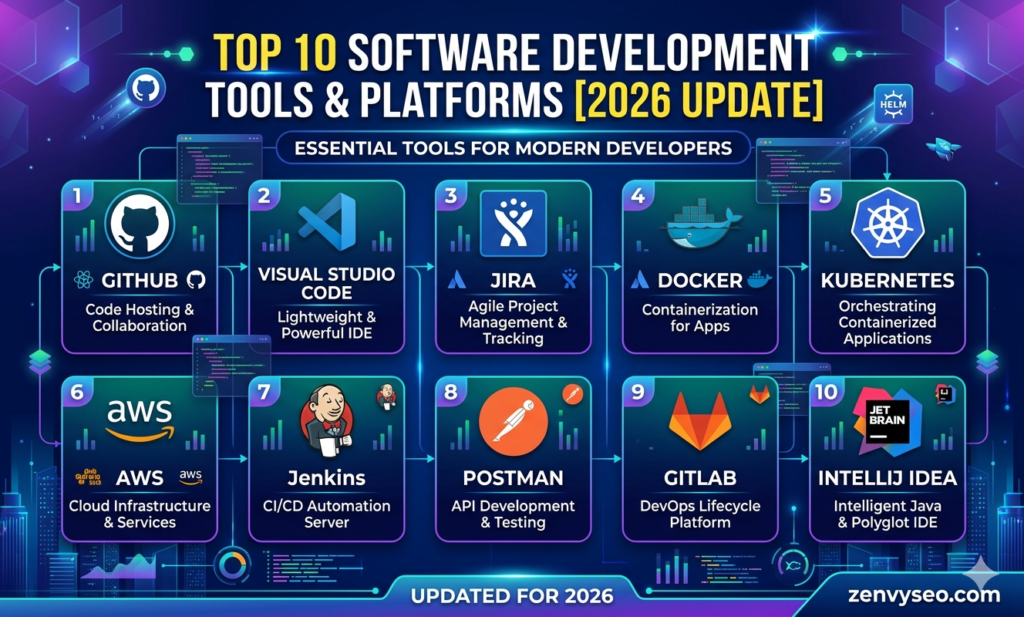Click the Visual Studio Code logo in card 2

(x=328, y=222)
